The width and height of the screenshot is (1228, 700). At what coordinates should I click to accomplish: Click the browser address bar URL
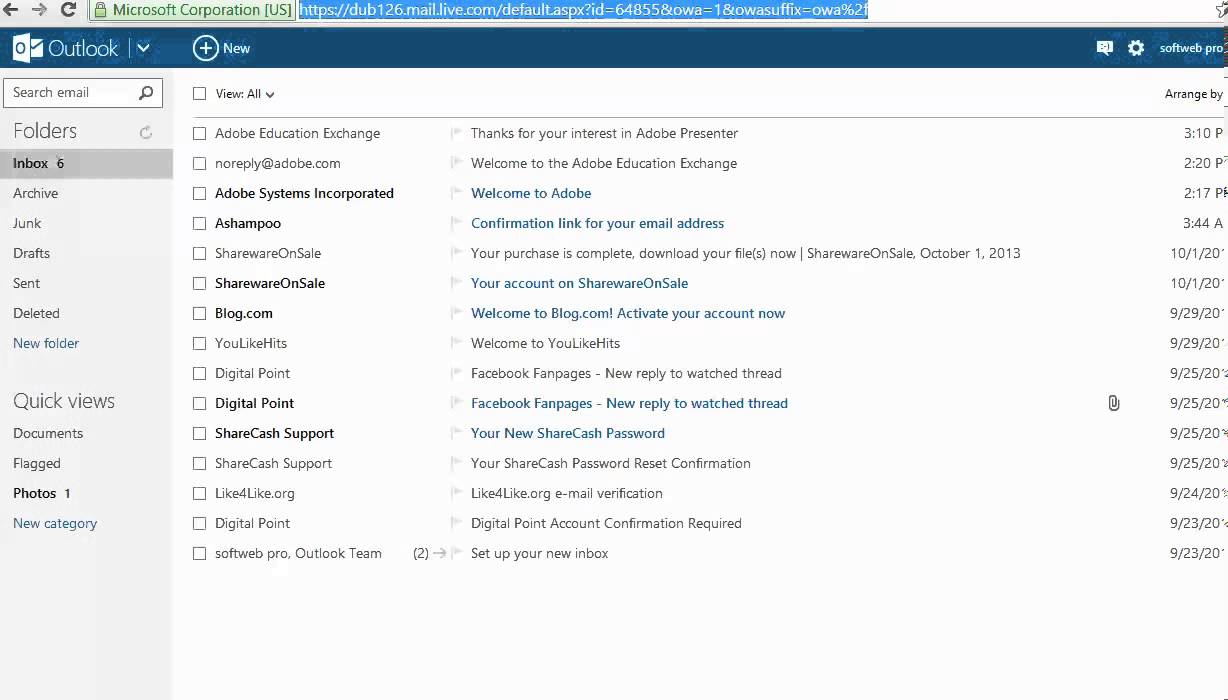click(x=583, y=10)
